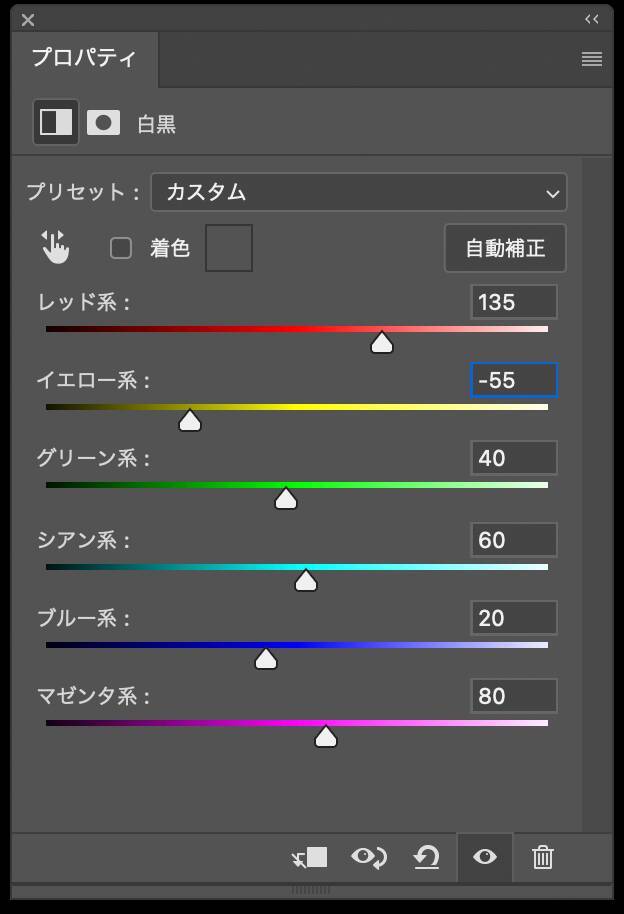Click the レッド系 slider handle

click(x=381, y=343)
